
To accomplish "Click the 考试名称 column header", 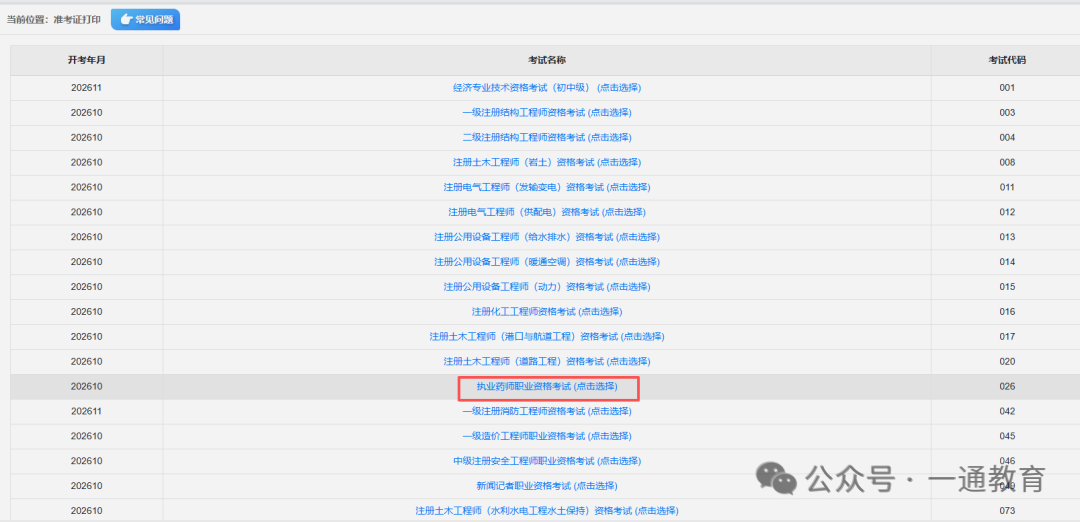I will 547,60.
